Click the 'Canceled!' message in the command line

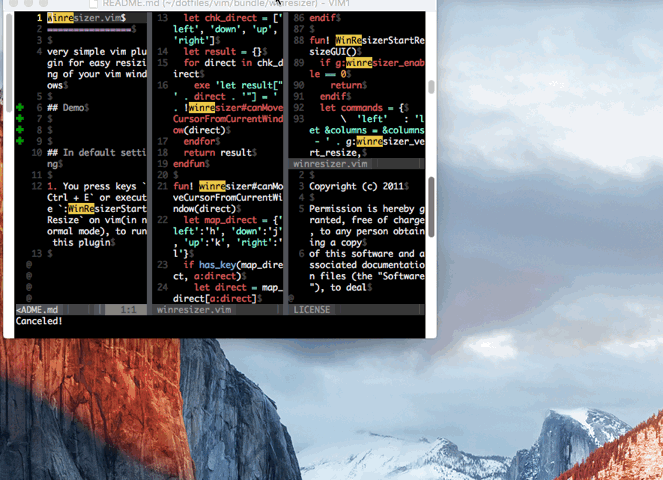[39, 321]
